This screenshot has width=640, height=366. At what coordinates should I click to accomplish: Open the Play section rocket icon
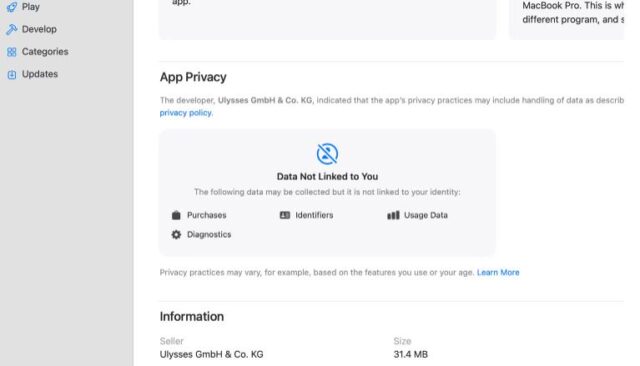click(x=12, y=7)
